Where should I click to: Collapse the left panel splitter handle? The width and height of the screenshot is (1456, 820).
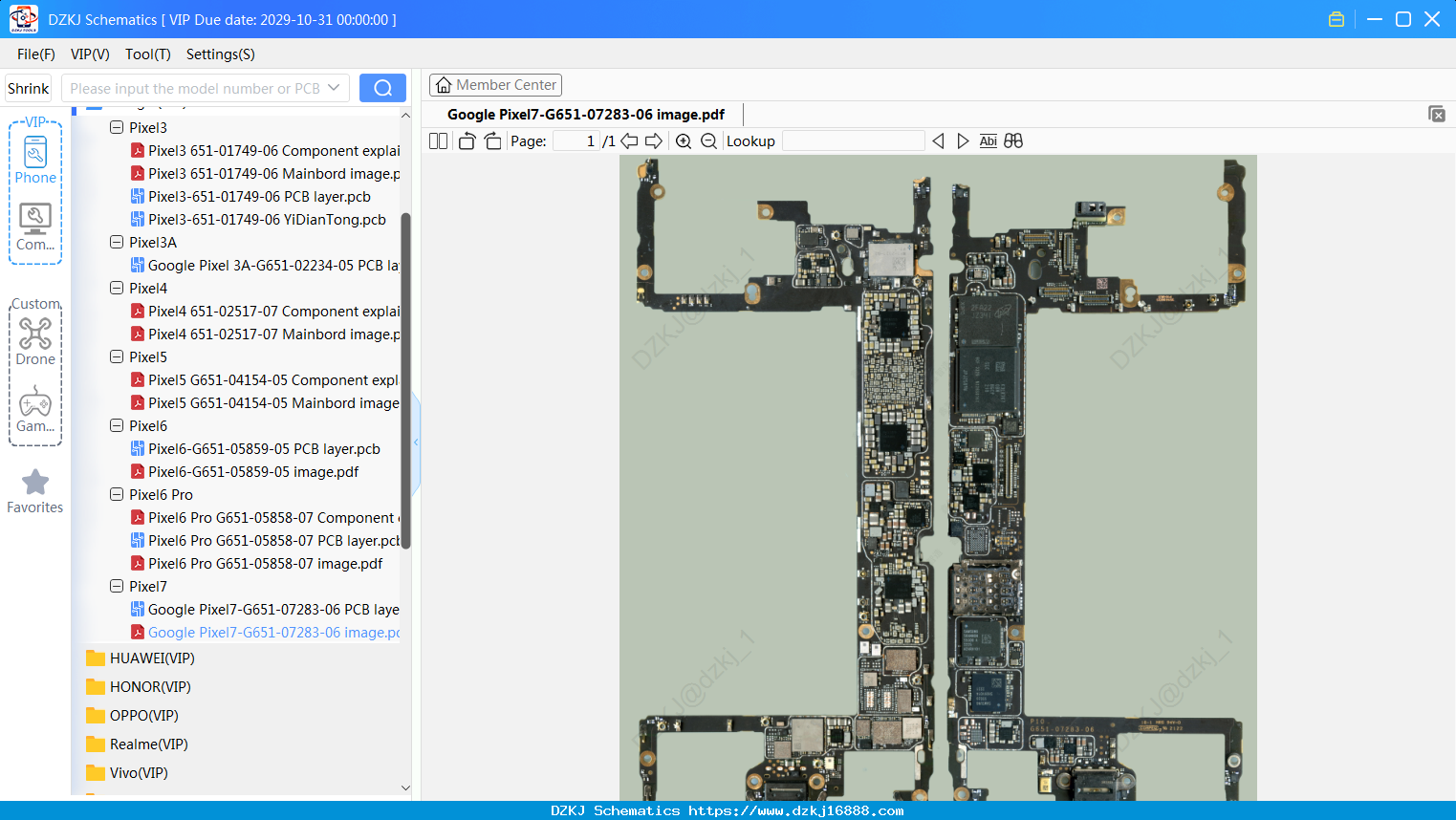(416, 442)
